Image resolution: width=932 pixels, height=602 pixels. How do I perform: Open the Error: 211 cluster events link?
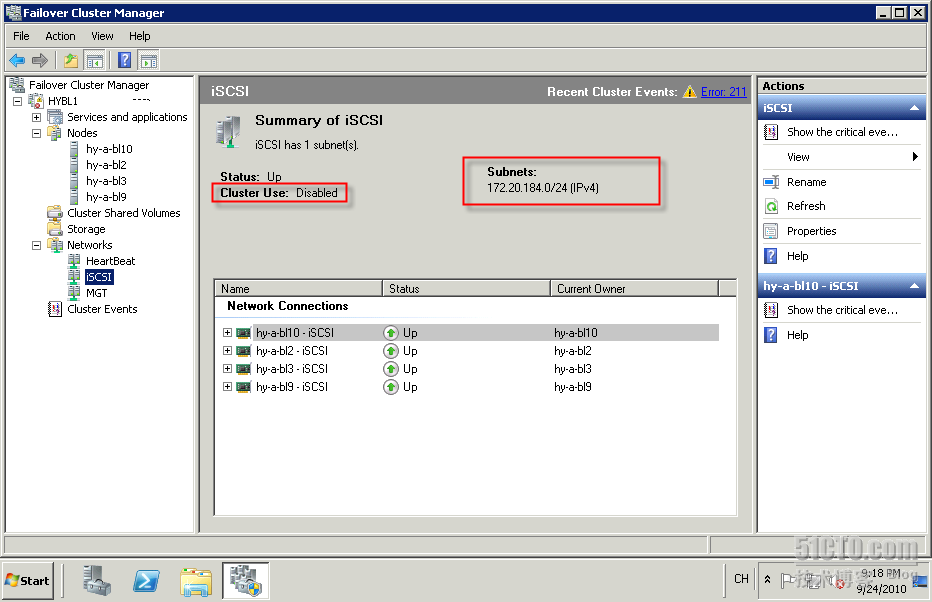point(723,92)
